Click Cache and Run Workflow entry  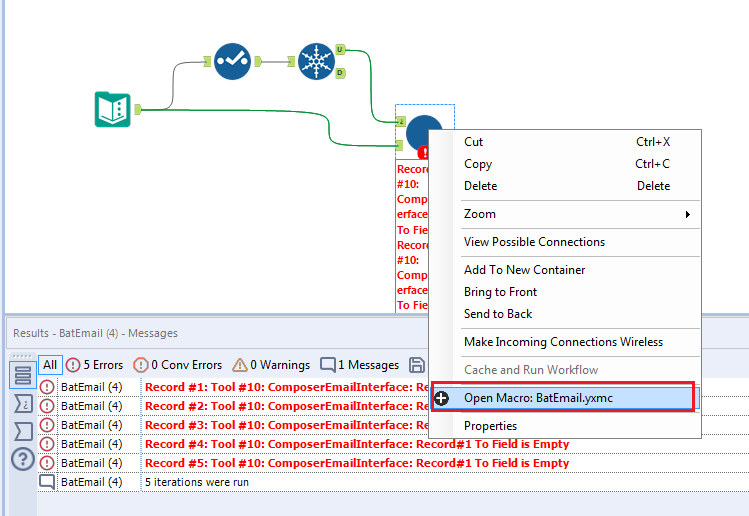pos(565,370)
